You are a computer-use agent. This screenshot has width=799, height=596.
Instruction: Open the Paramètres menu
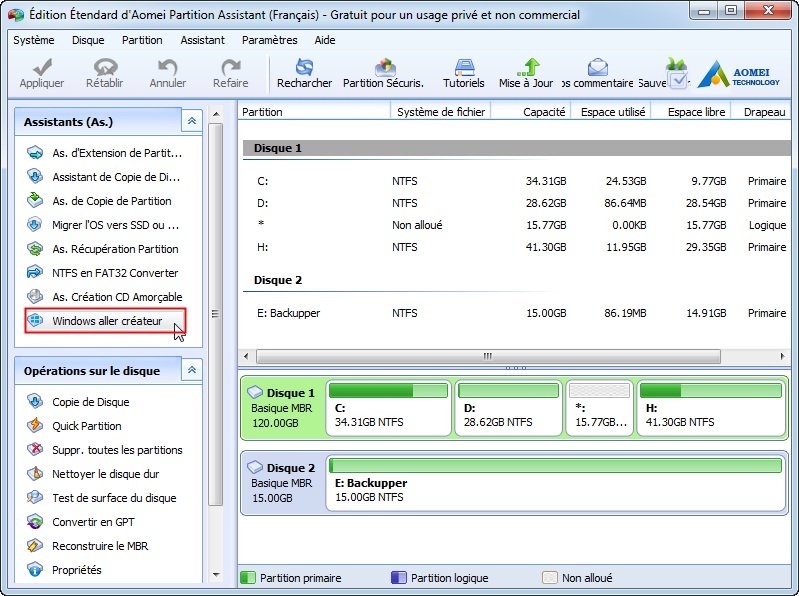pyautogui.click(x=270, y=40)
